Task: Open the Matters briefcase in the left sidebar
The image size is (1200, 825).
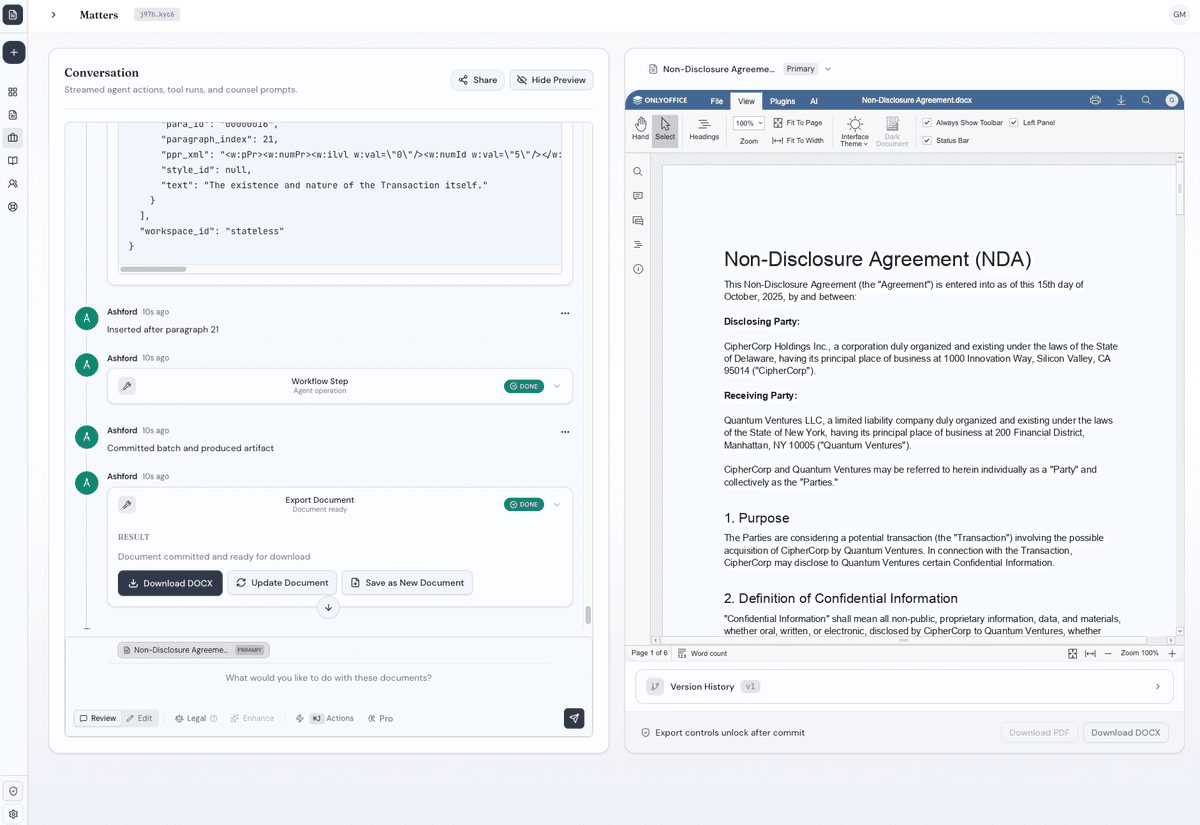Action: coord(14,138)
